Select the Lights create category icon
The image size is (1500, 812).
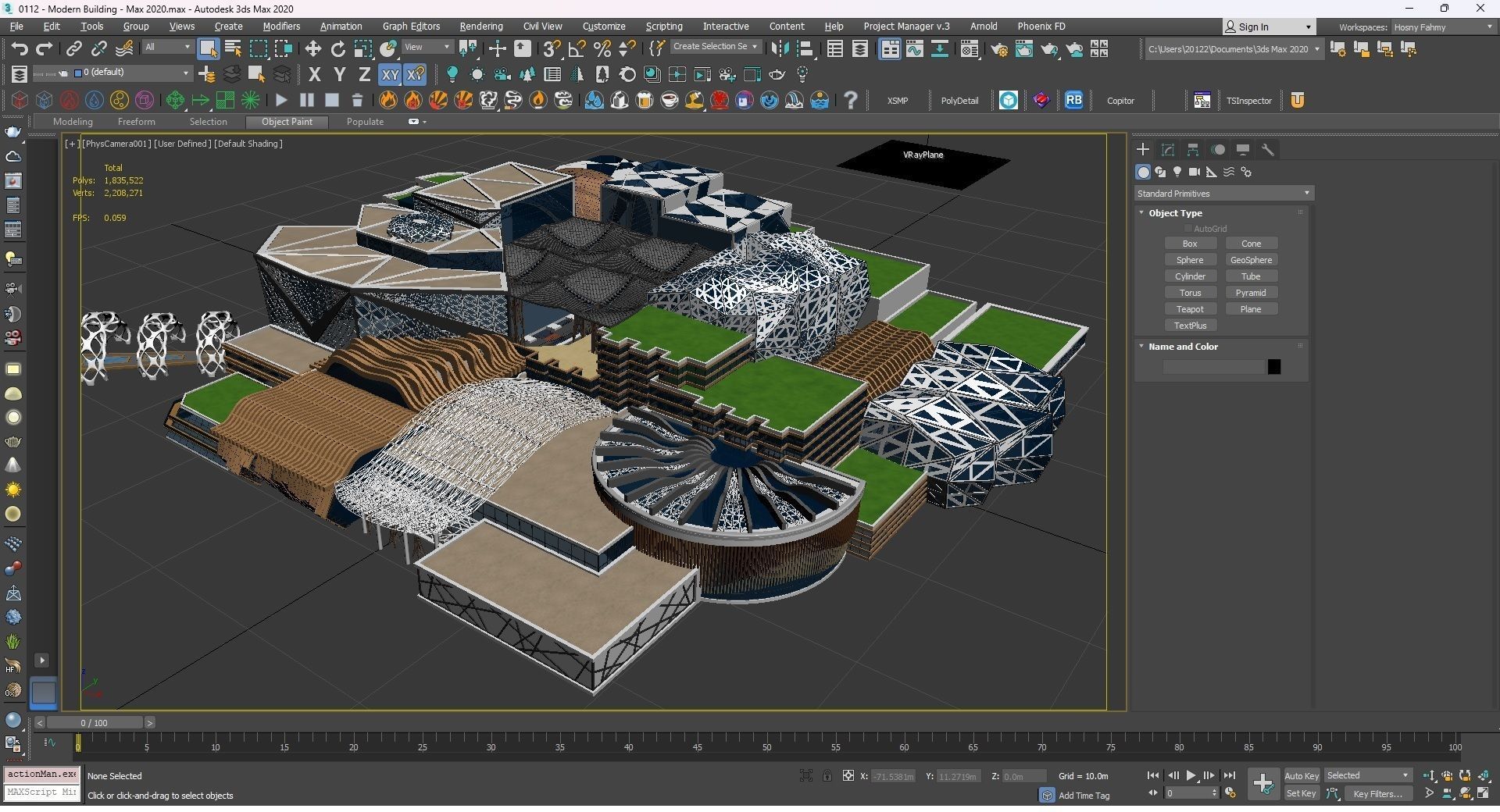click(x=1177, y=172)
